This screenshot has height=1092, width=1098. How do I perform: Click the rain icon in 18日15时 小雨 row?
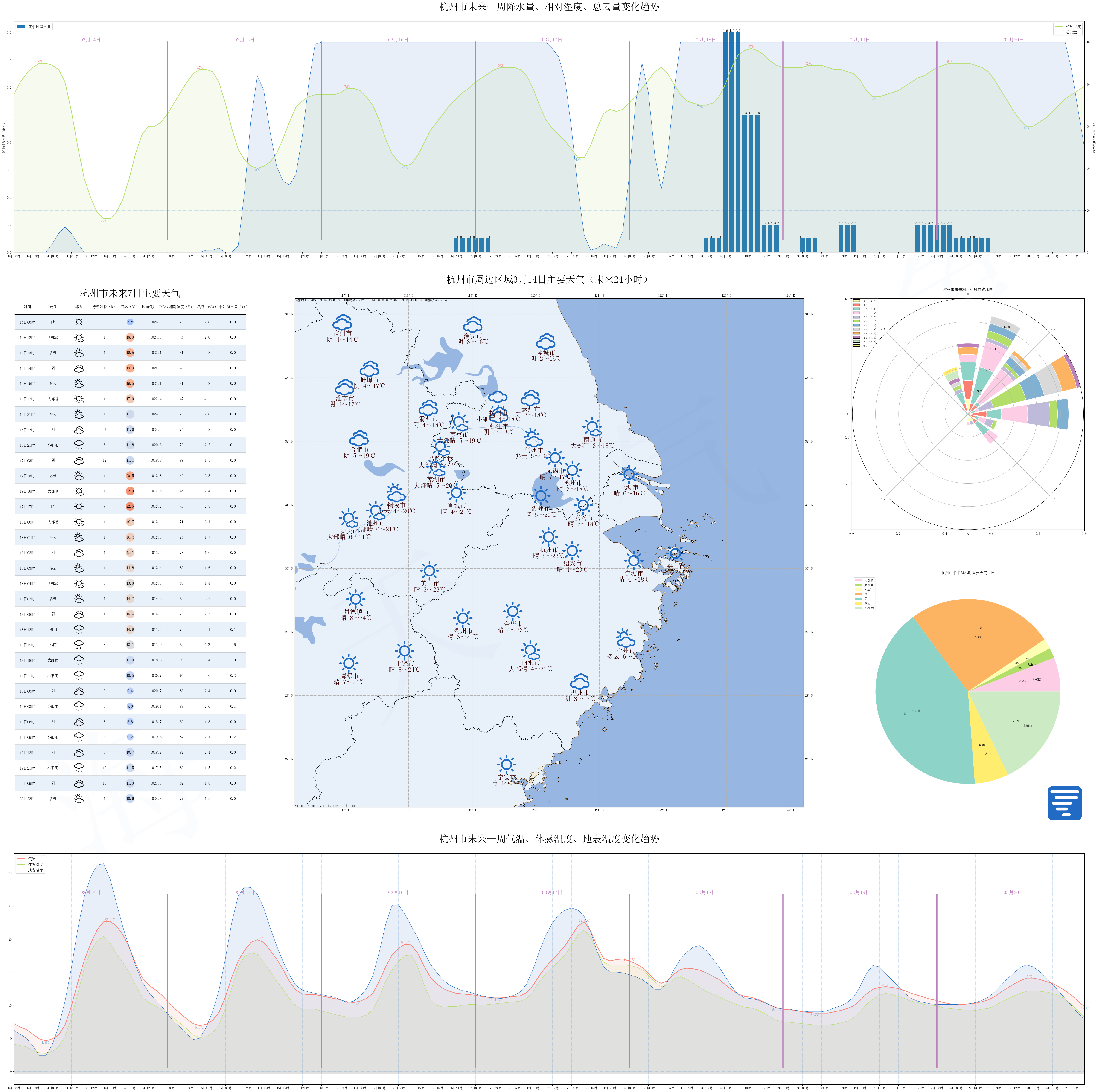point(79,645)
